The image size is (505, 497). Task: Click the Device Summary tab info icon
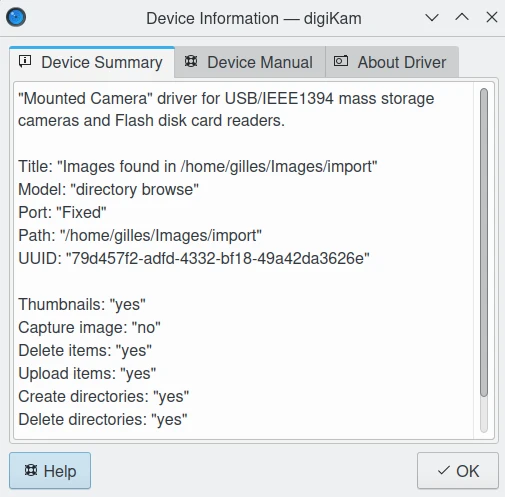click(x=25, y=61)
